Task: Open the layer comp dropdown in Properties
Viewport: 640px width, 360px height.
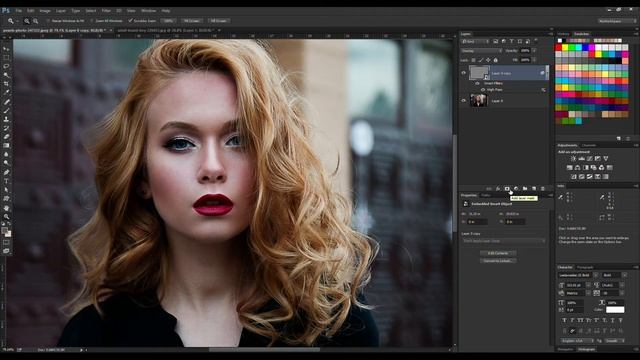Action: coord(504,241)
